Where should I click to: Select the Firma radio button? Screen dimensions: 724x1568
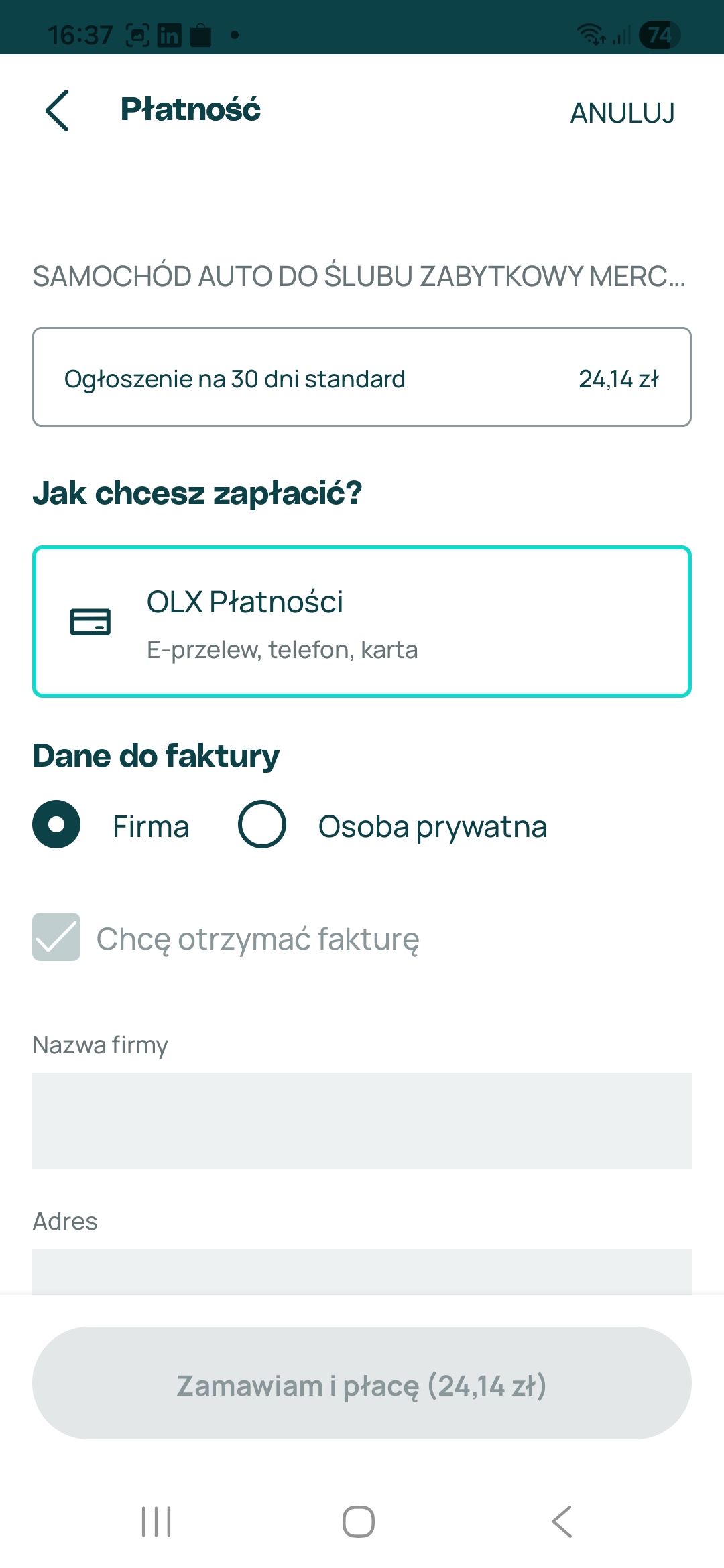56,824
